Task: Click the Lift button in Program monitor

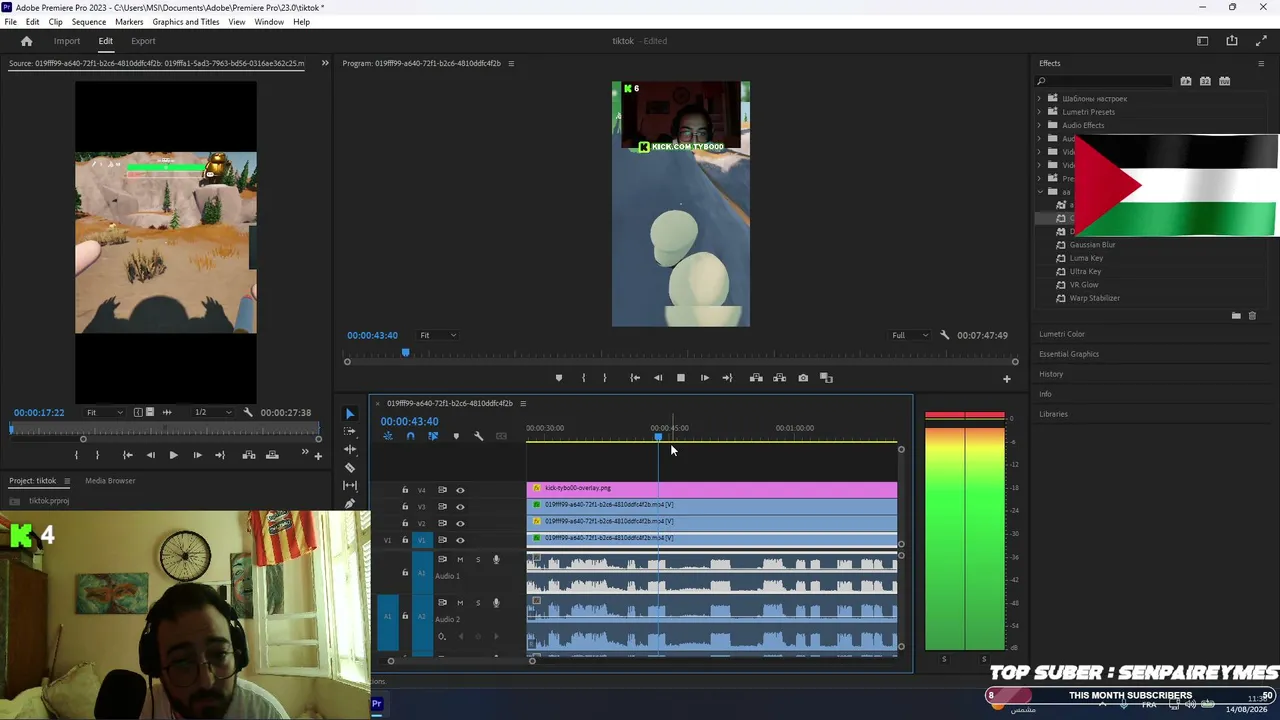Action: 756,378
